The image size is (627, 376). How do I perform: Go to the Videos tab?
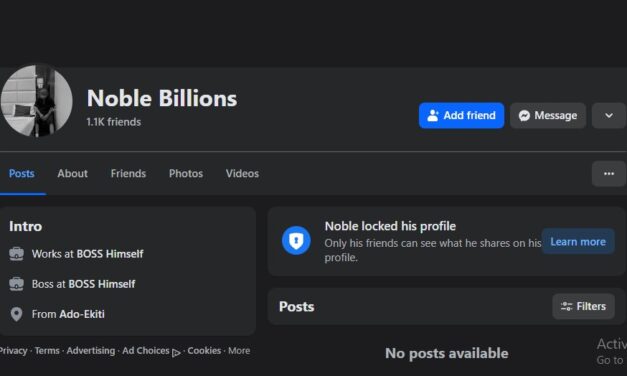242,174
